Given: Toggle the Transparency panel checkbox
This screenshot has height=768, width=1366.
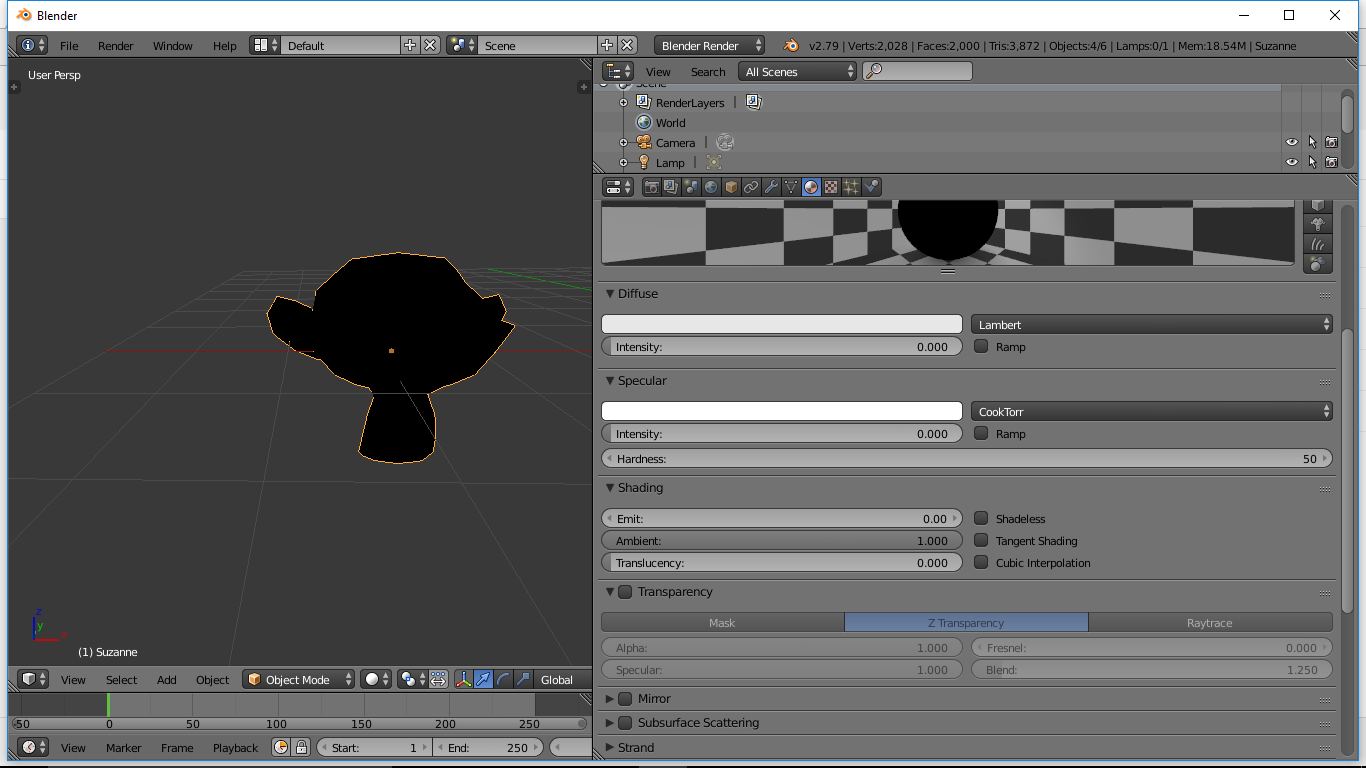Looking at the screenshot, I should pos(625,591).
